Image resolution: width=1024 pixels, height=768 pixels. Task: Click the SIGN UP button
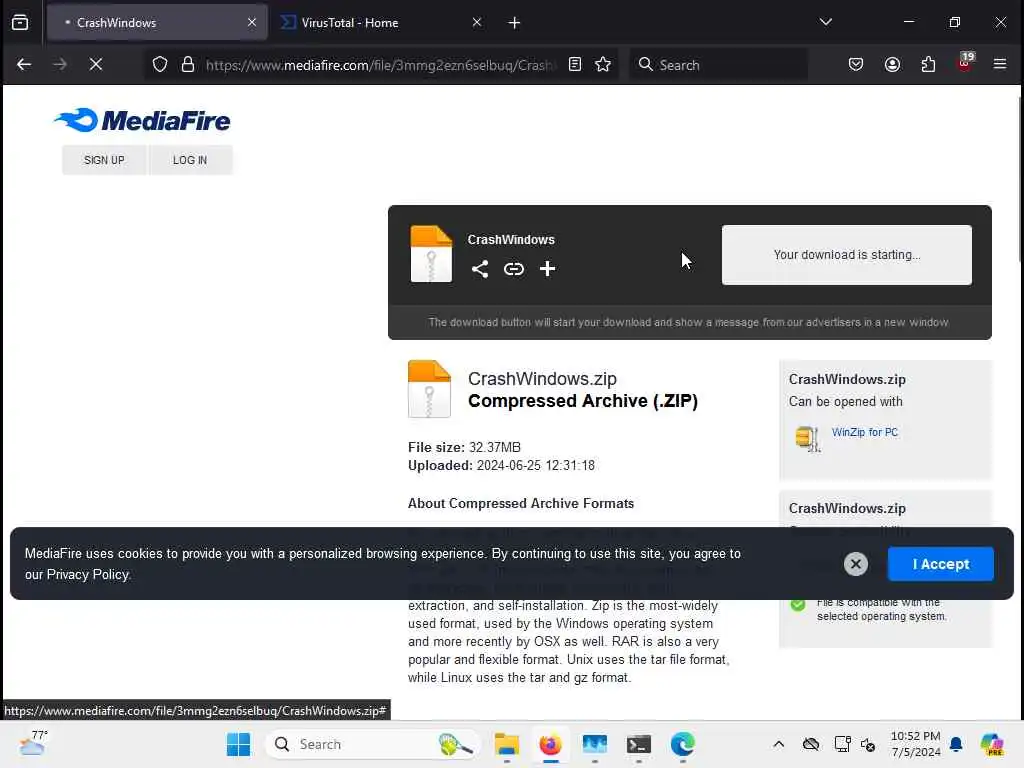(x=104, y=160)
